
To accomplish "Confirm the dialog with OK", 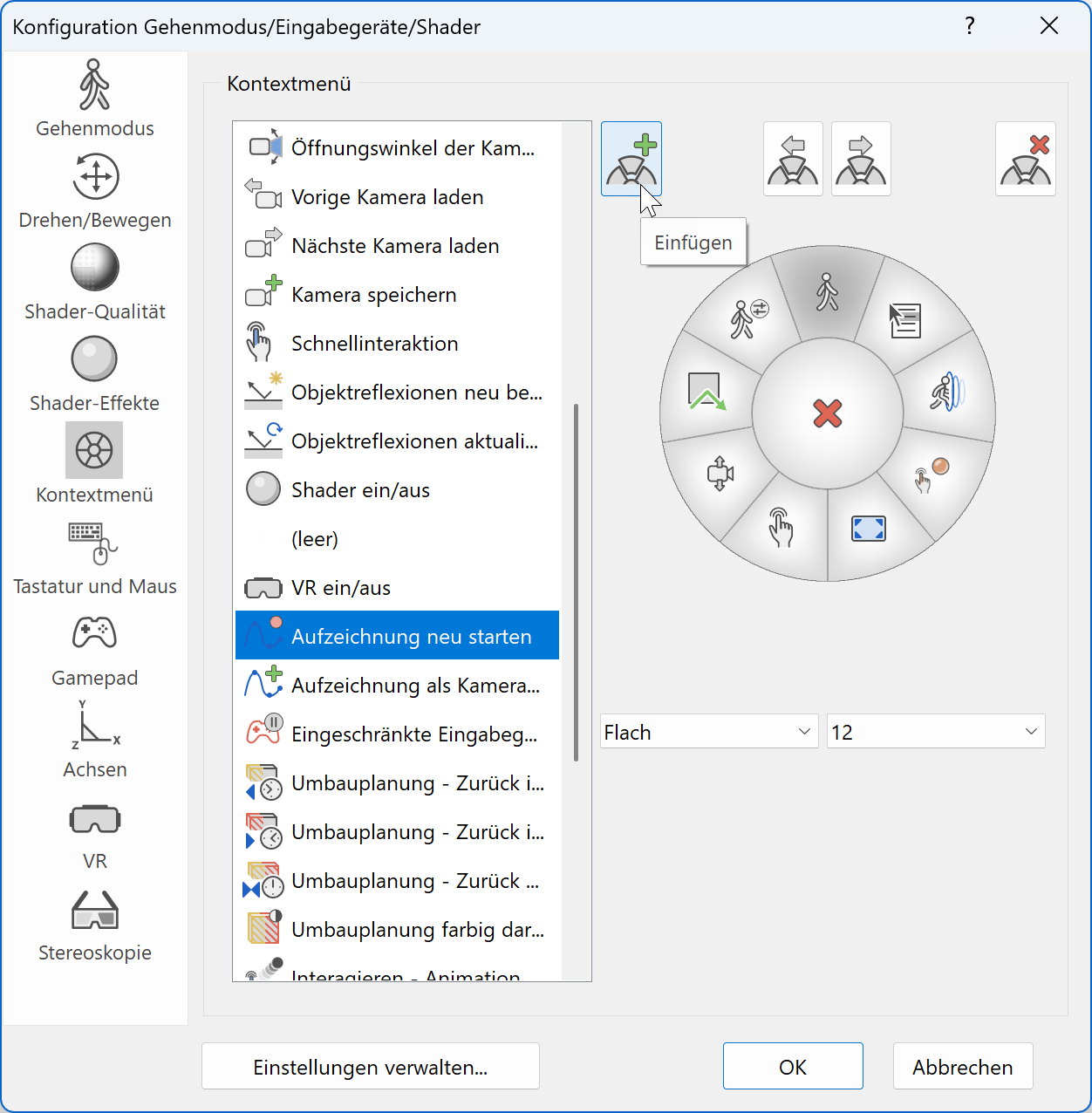I will [x=792, y=1066].
